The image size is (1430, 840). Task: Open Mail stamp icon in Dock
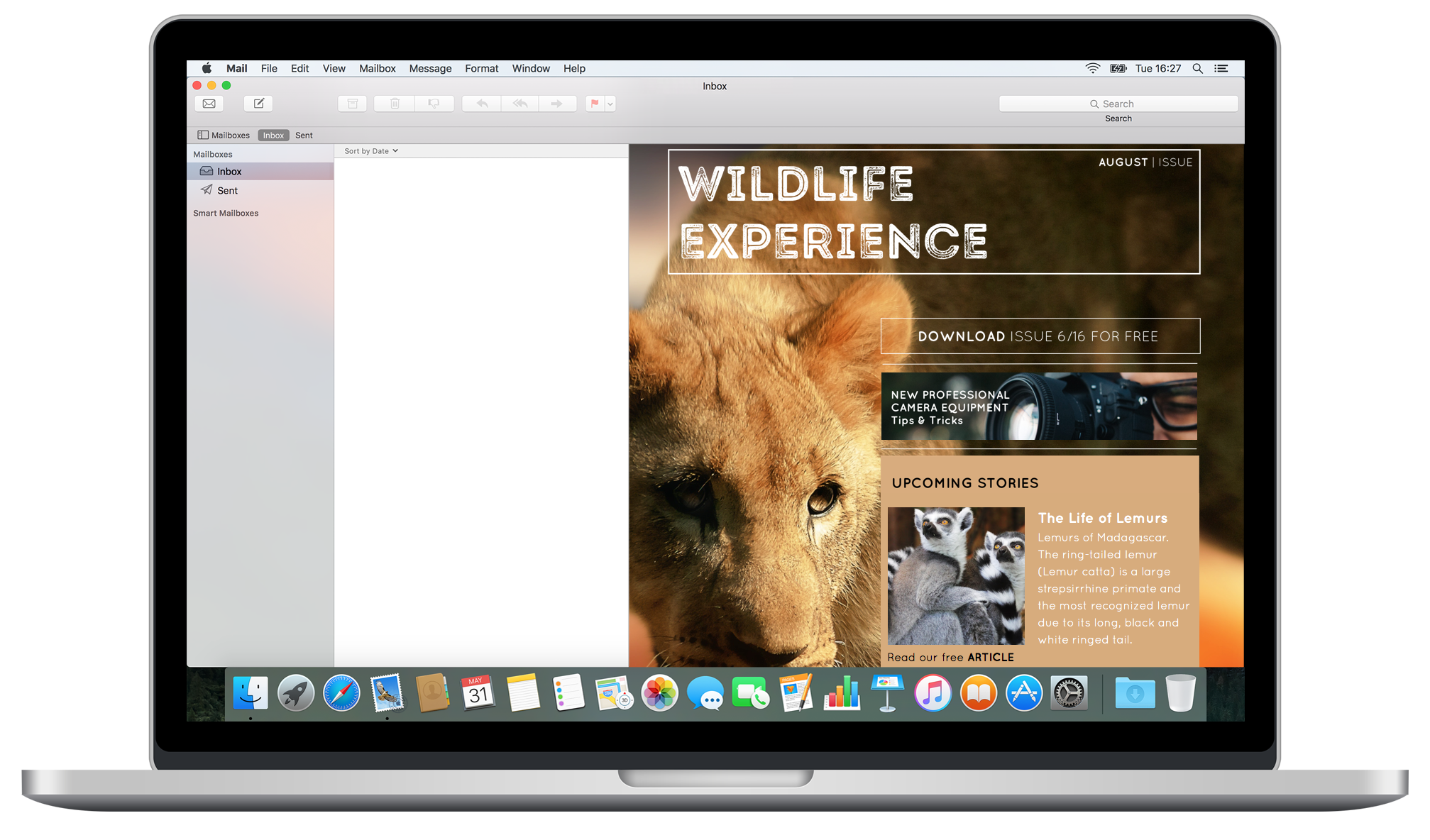pyautogui.click(x=387, y=692)
